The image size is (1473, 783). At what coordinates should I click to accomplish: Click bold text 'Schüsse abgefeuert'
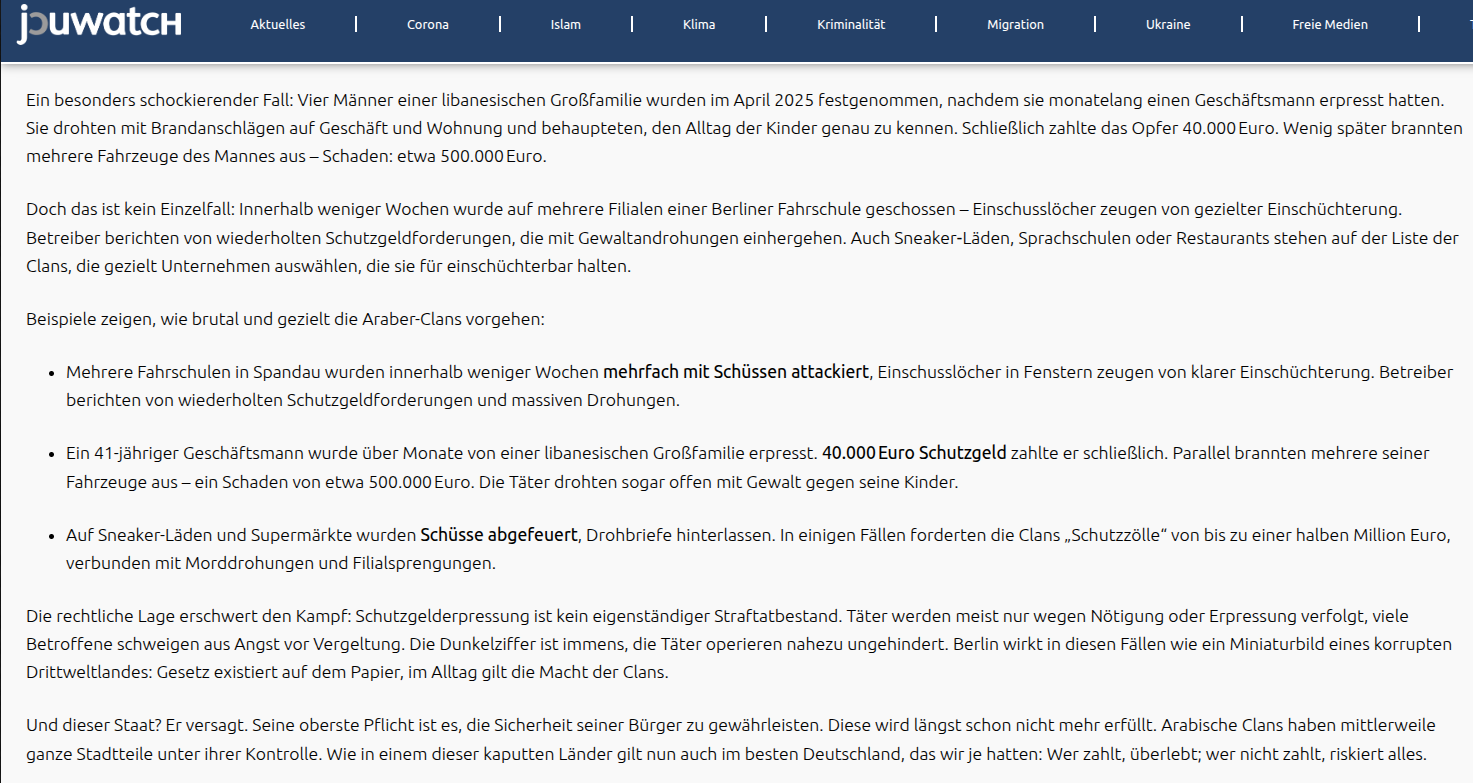498,535
